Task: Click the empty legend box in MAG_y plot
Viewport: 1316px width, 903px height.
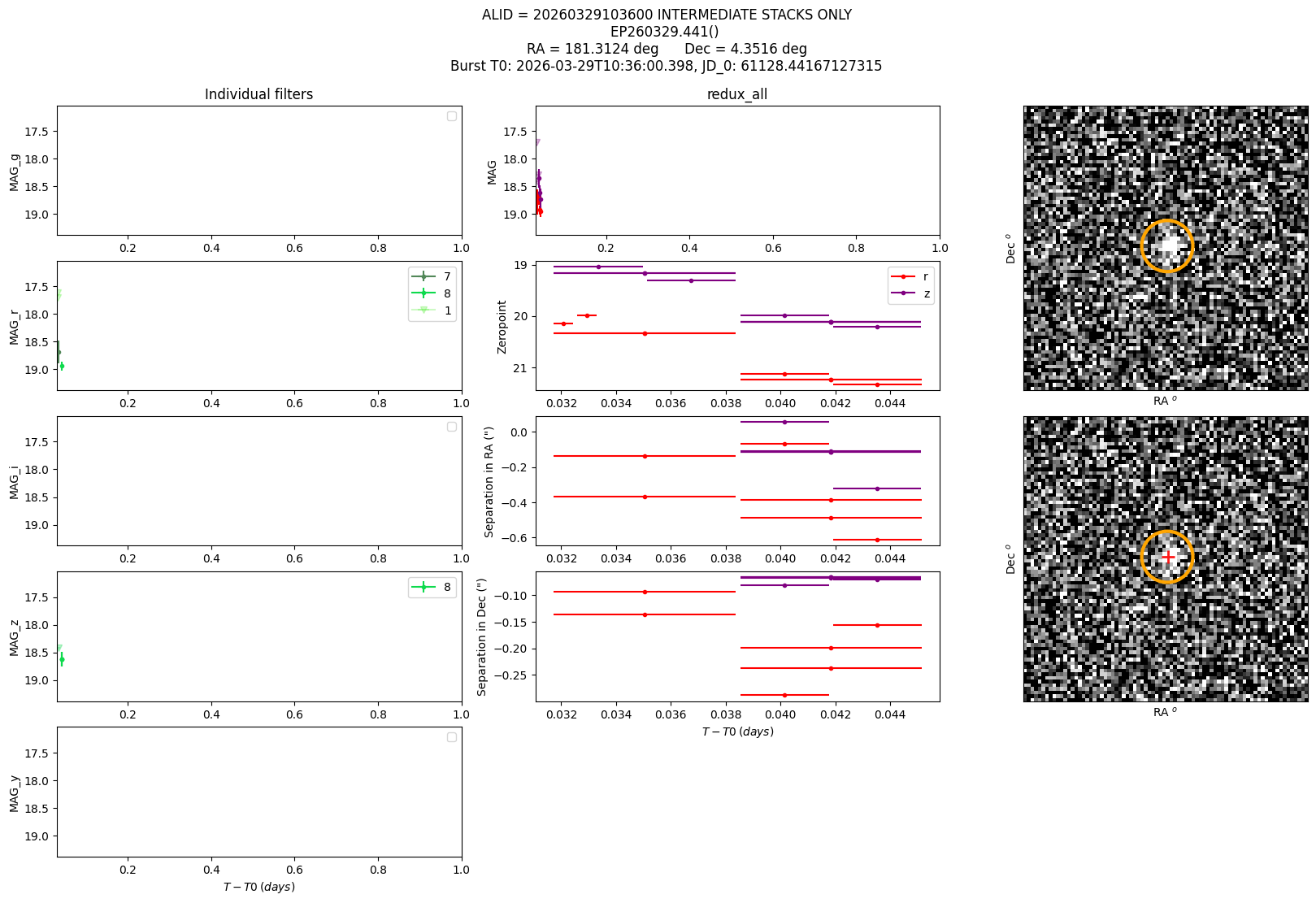Action: [x=452, y=737]
